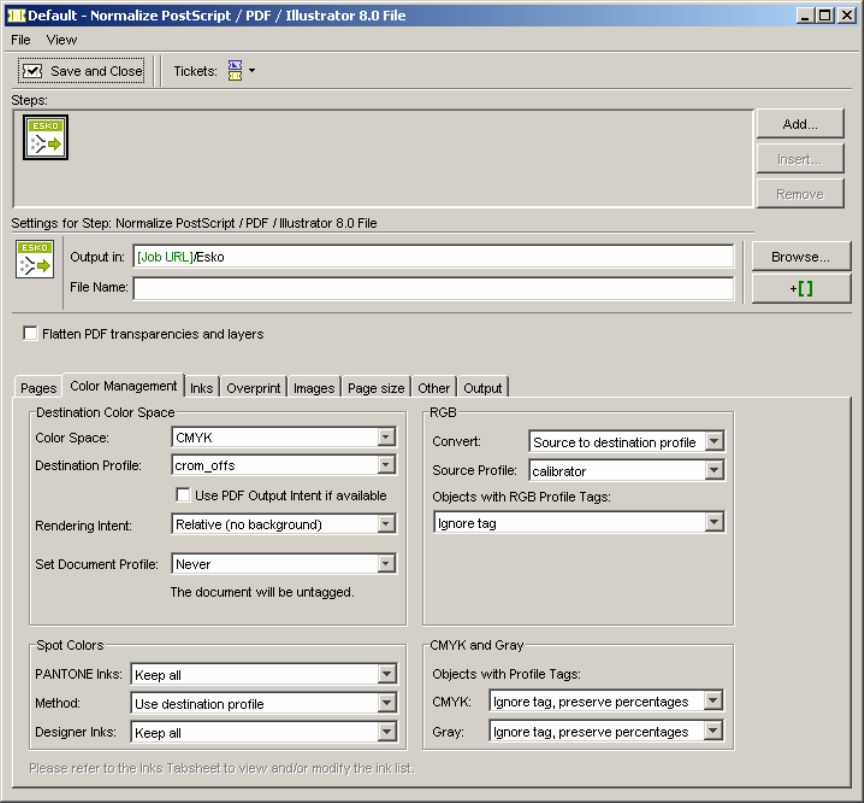
Task: Click the Remove button
Action: [800, 194]
